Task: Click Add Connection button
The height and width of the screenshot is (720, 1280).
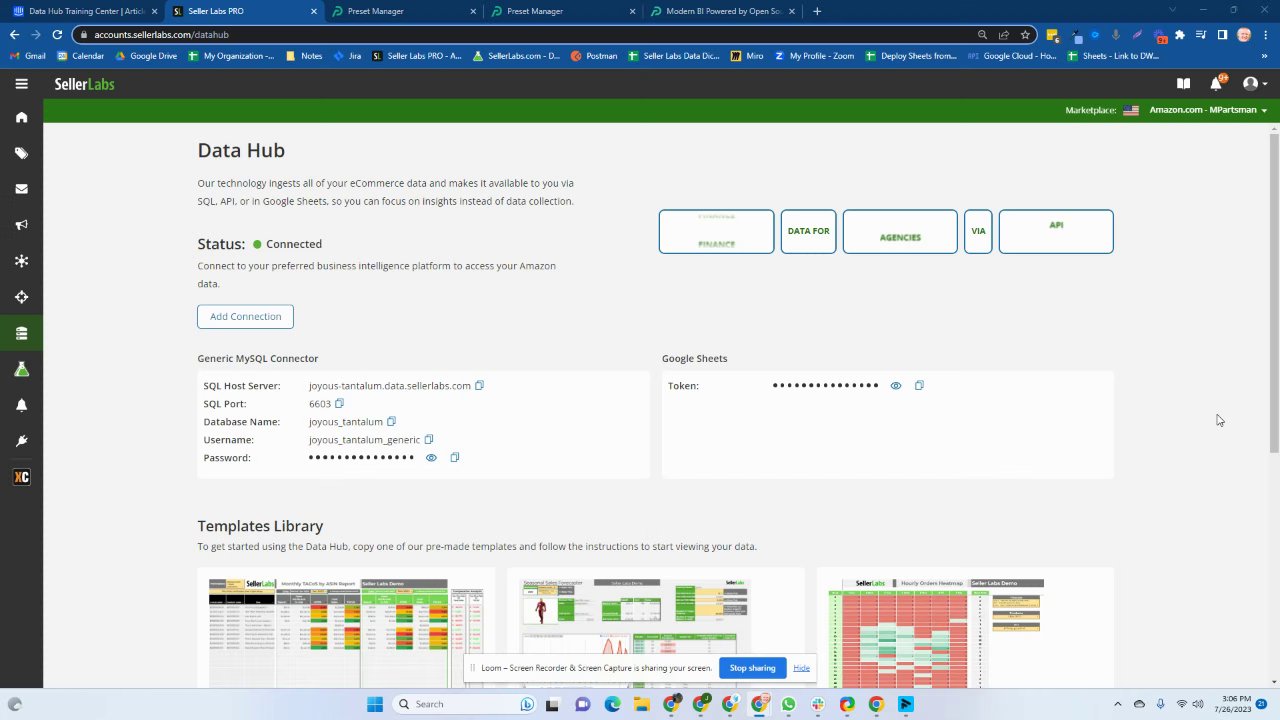Action: 245,316
